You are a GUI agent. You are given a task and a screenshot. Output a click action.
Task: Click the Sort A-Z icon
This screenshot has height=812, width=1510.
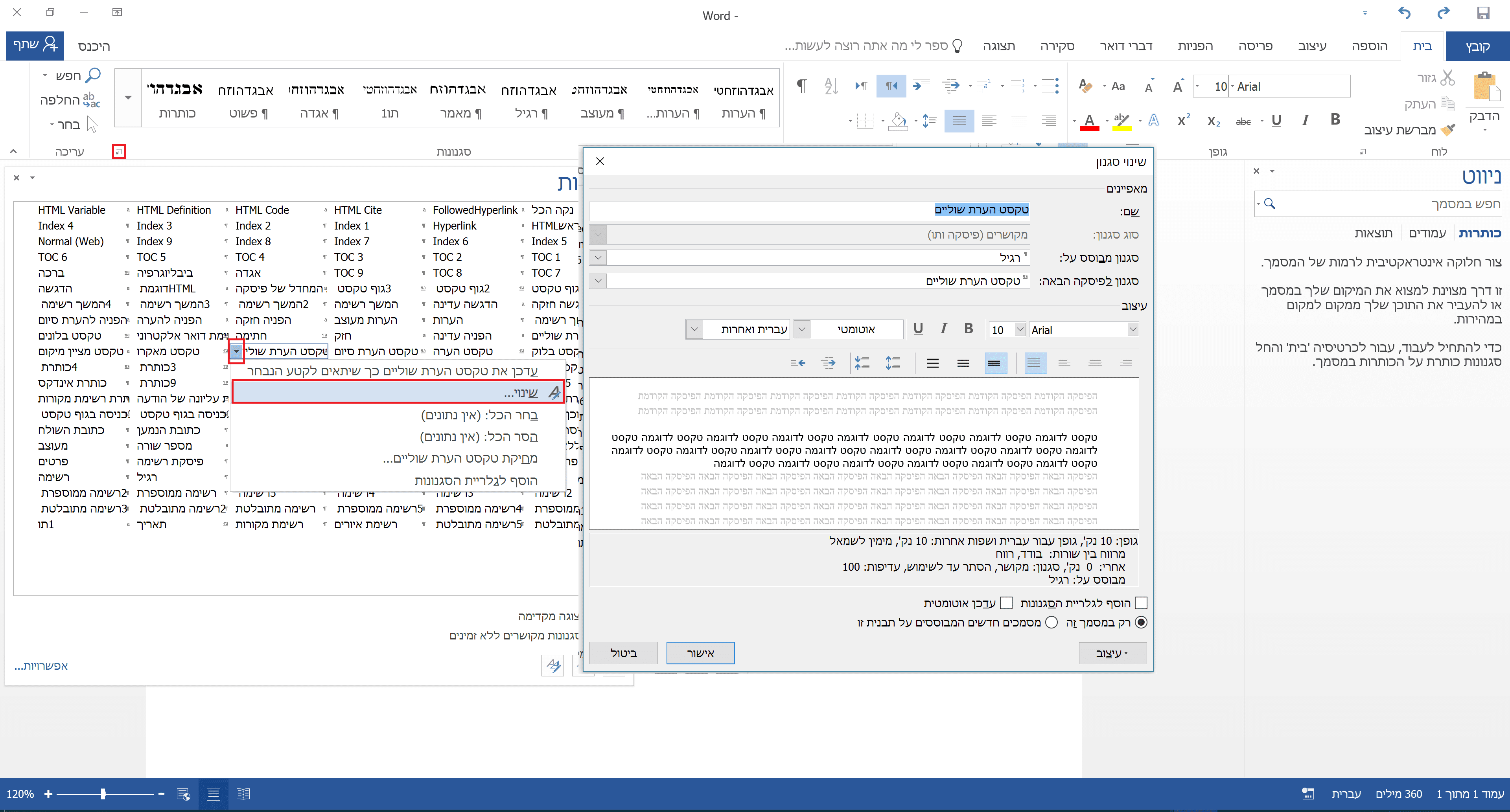tap(830, 86)
